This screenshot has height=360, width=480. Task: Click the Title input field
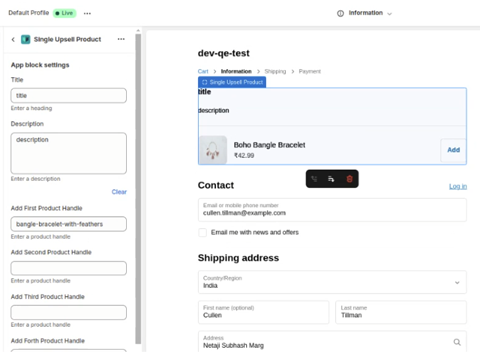tap(69, 96)
